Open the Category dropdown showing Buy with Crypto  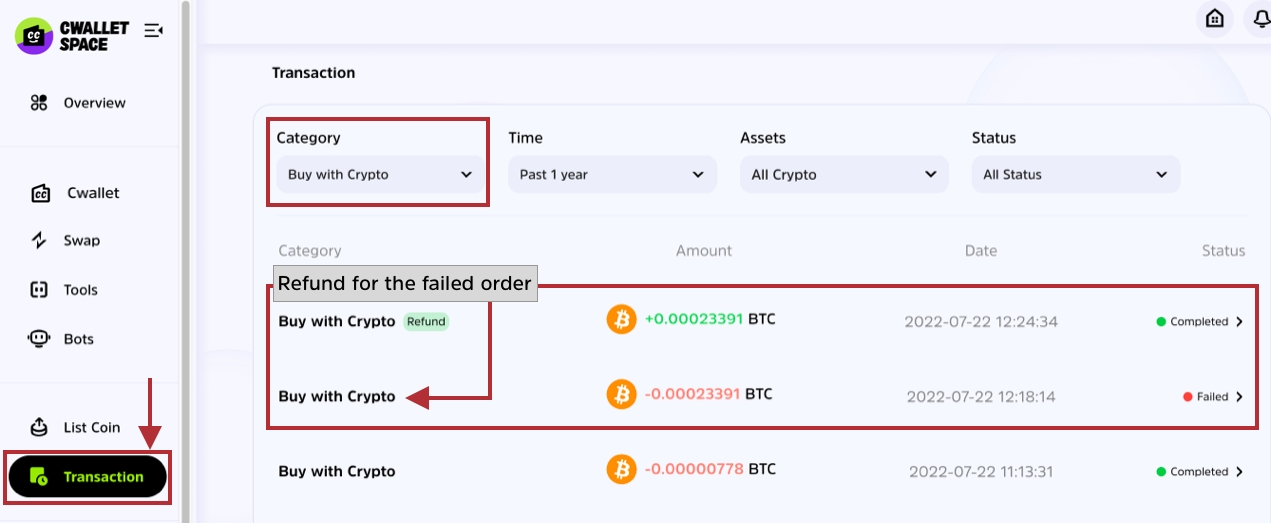(x=379, y=175)
